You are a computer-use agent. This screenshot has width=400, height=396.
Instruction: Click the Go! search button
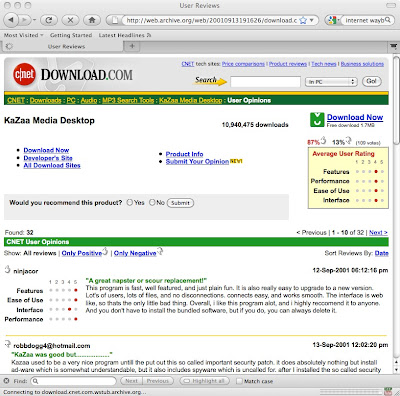tap(371, 81)
